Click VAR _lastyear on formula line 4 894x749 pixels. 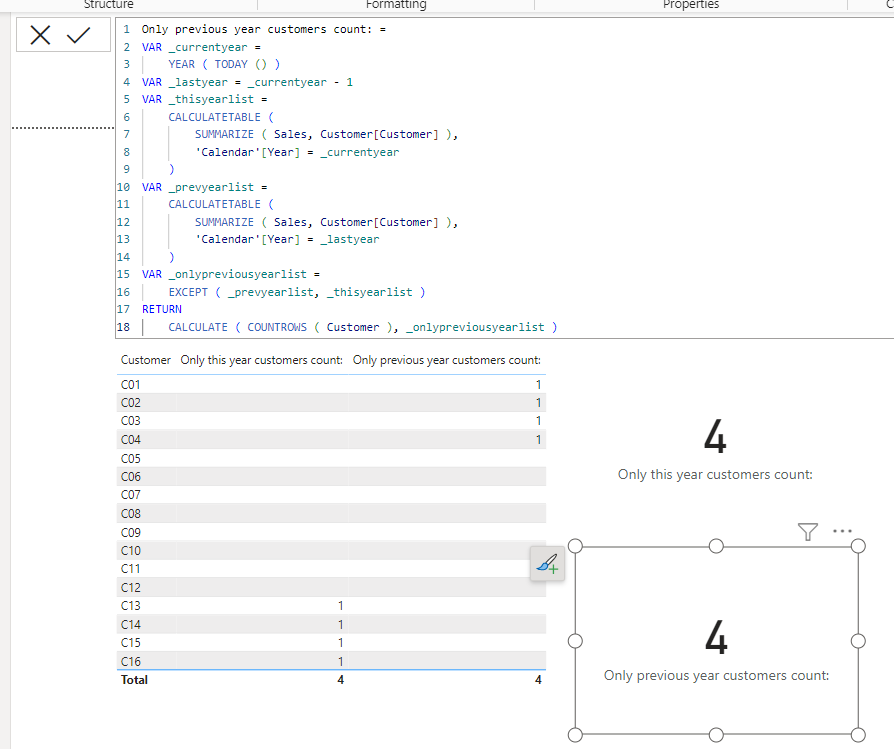click(x=185, y=82)
